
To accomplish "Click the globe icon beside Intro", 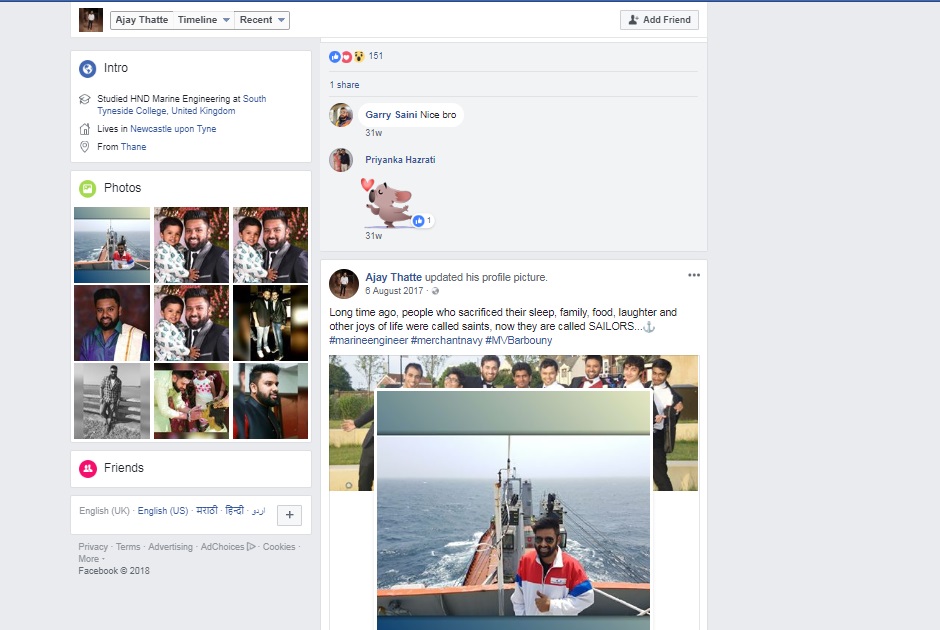I will click(x=88, y=68).
